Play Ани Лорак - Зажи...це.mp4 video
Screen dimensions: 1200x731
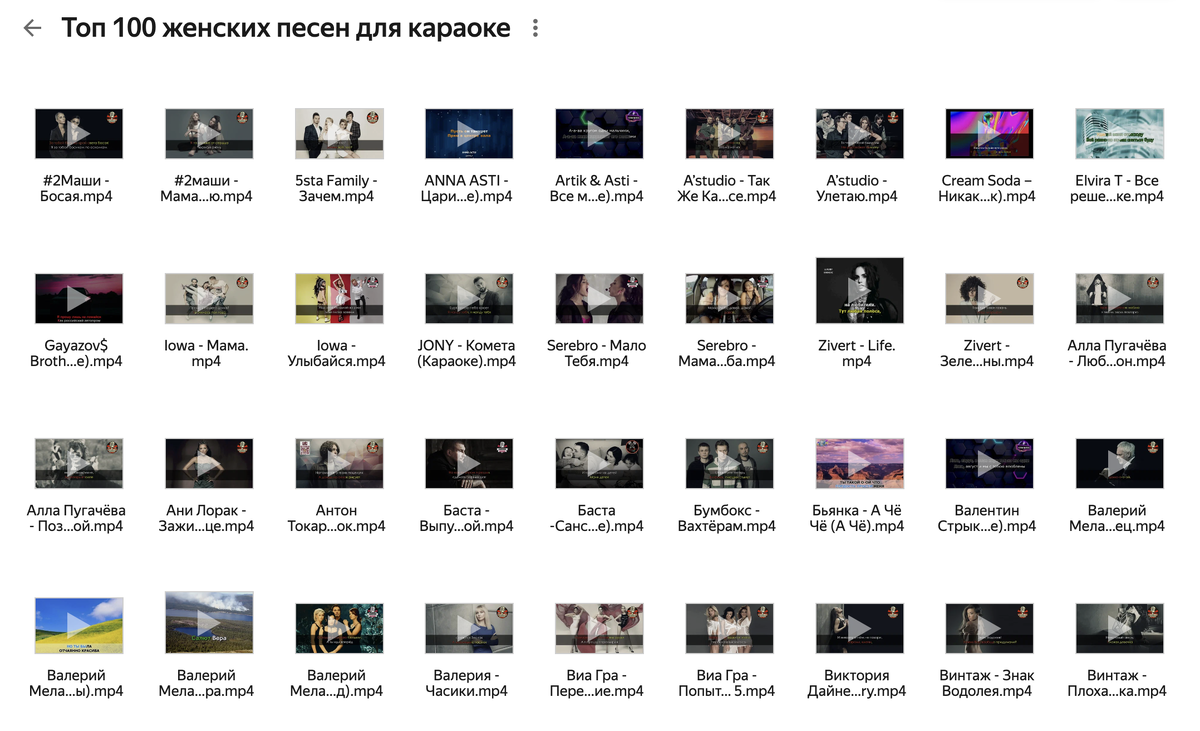tap(209, 463)
